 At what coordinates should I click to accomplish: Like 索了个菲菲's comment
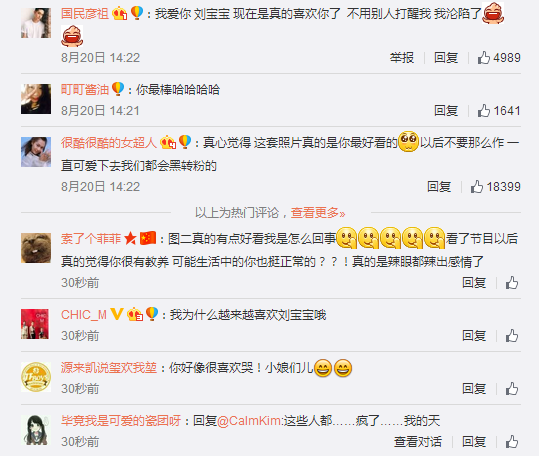(512, 283)
